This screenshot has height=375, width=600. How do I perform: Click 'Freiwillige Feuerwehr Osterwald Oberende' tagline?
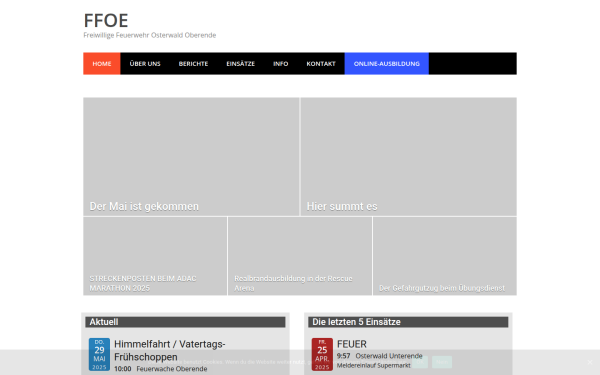[x=150, y=35]
